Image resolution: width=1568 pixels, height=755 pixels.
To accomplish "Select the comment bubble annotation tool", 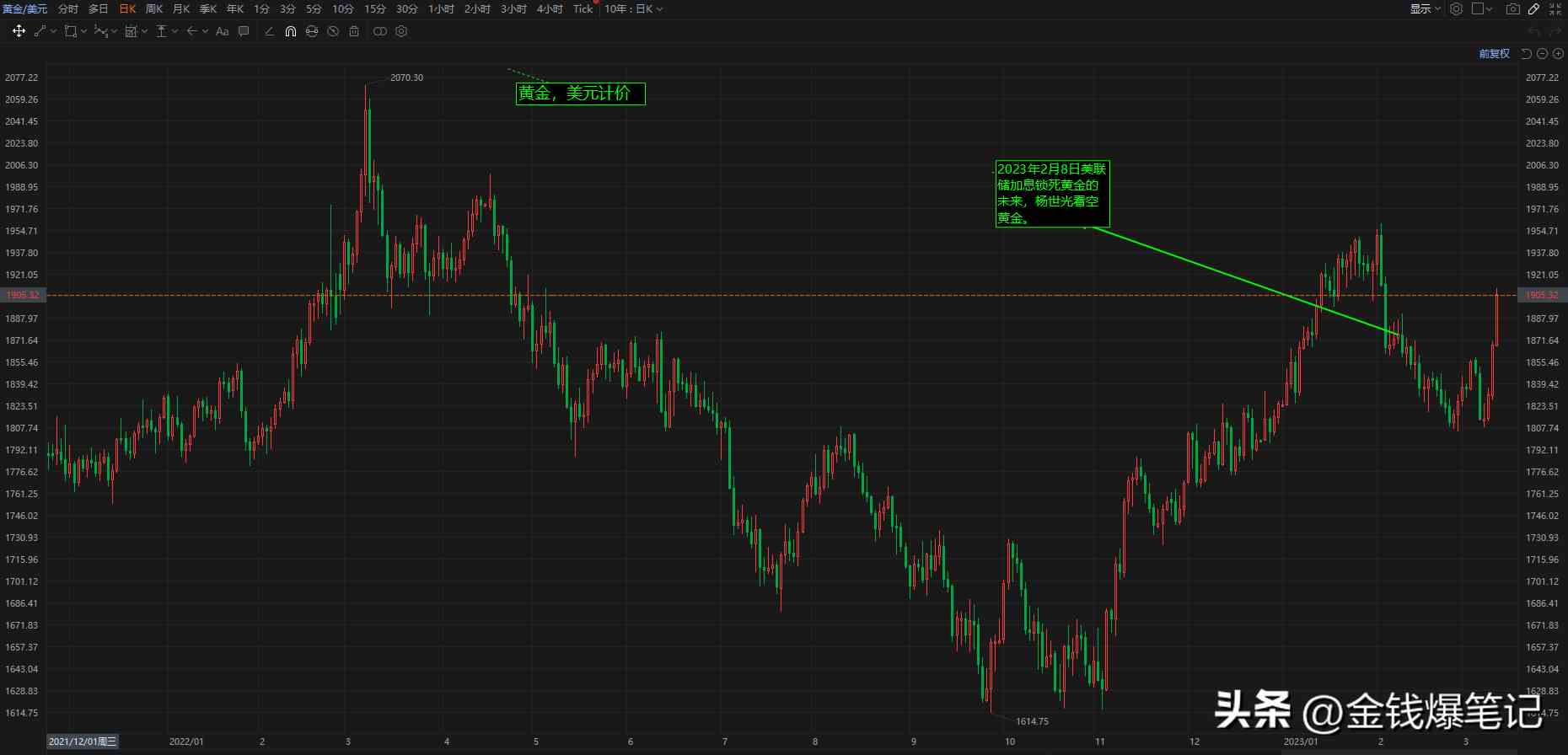I will coord(244,31).
